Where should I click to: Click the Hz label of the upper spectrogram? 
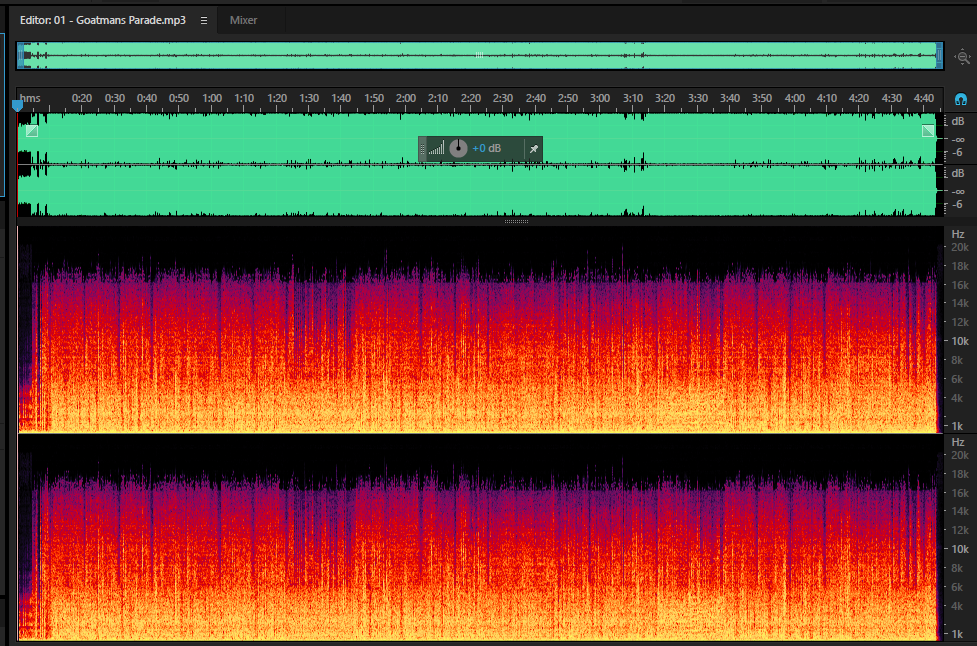click(x=958, y=234)
